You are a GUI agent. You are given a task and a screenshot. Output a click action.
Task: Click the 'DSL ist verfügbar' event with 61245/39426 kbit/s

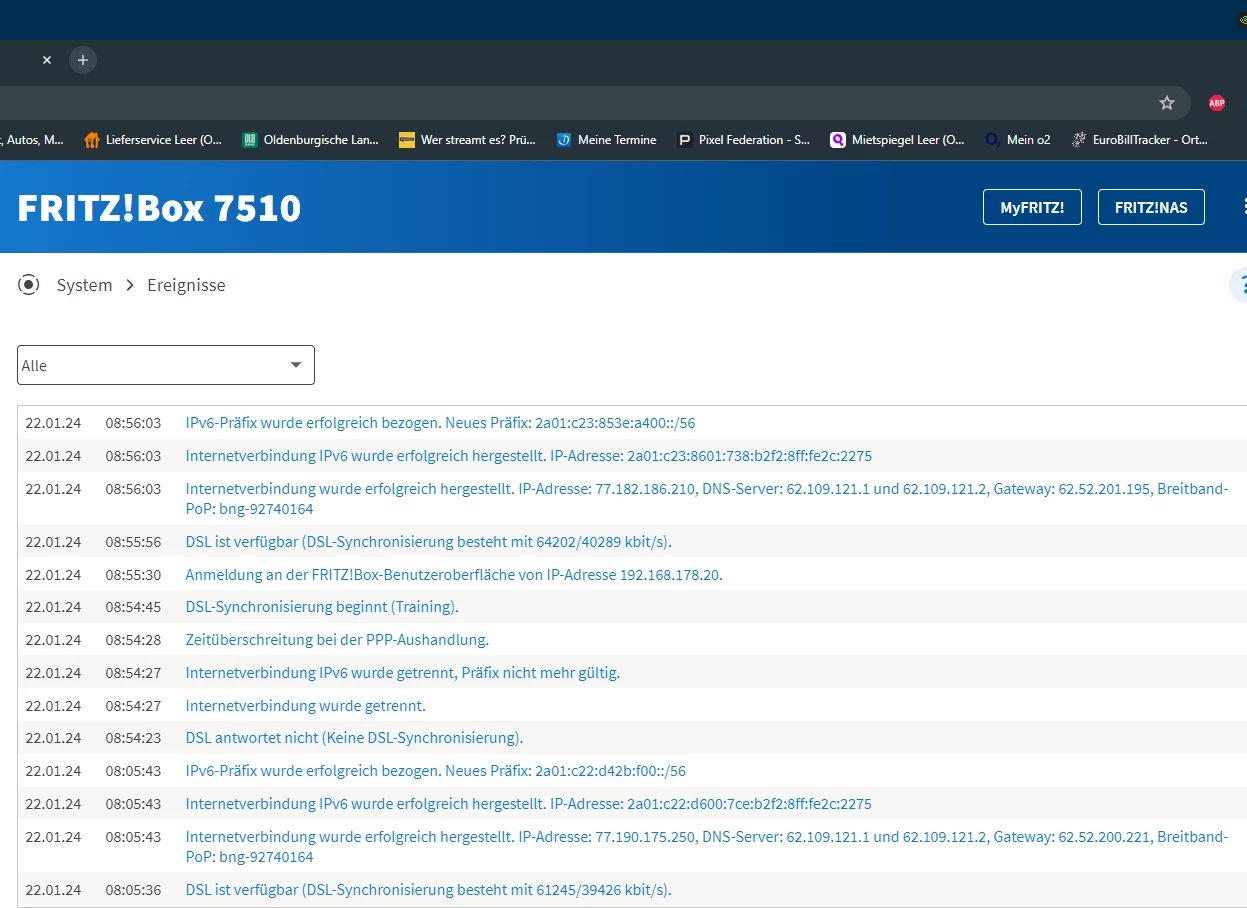click(428, 890)
